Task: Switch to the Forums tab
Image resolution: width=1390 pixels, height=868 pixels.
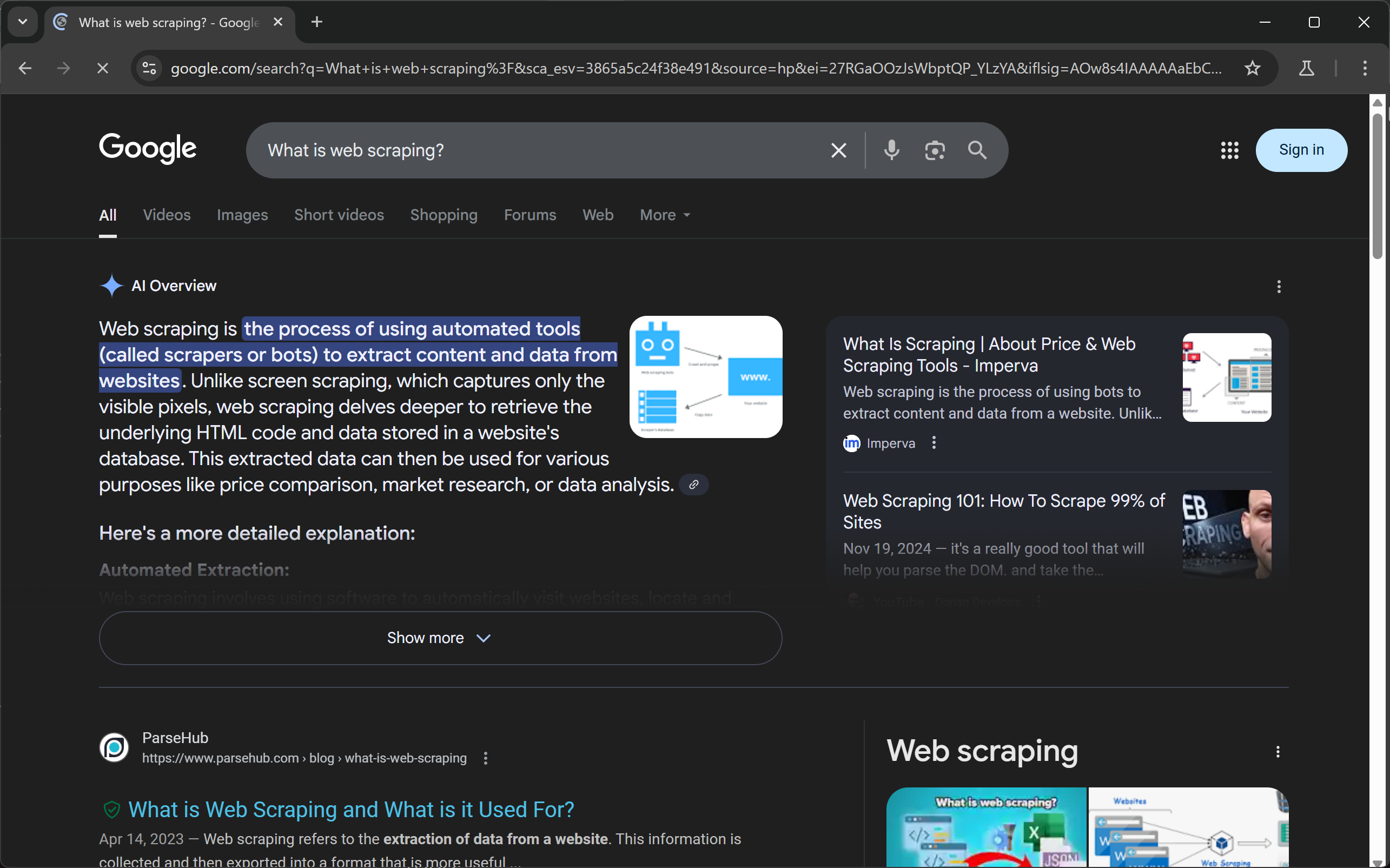Action: (530, 215)
